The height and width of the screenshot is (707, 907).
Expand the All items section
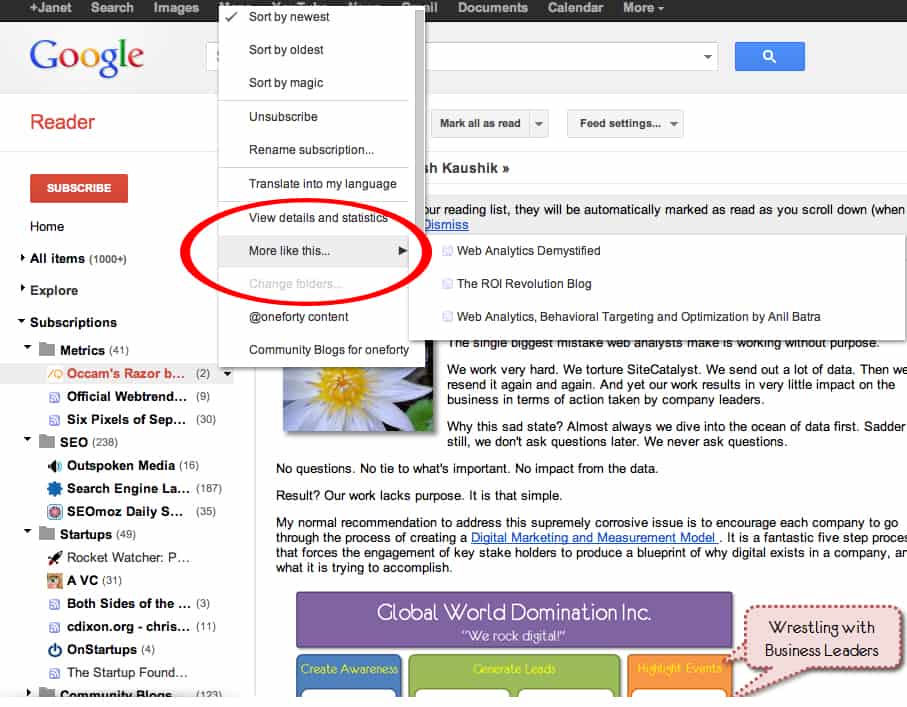click(23, 257)
